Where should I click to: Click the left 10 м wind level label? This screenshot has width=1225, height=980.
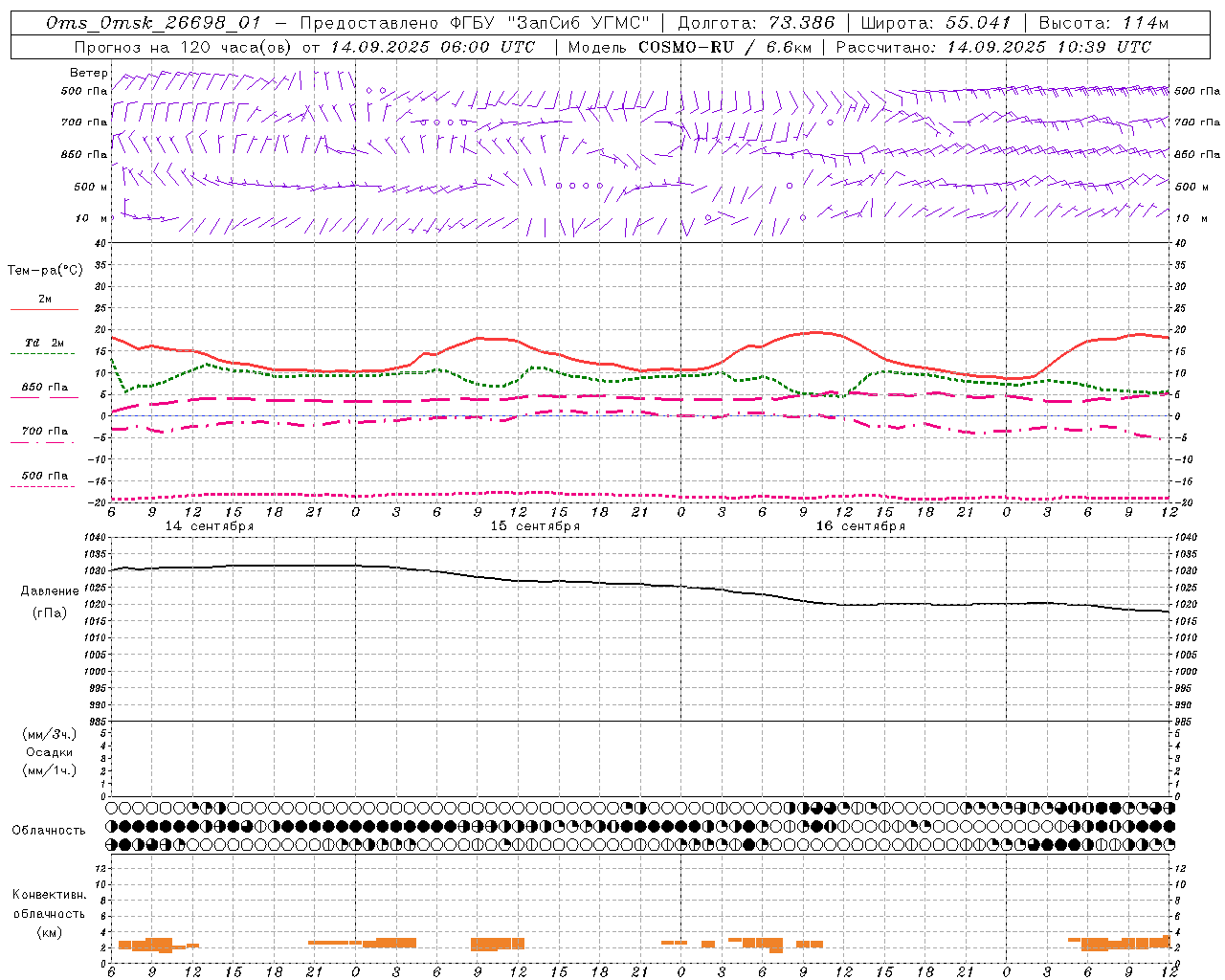(92, 218)
